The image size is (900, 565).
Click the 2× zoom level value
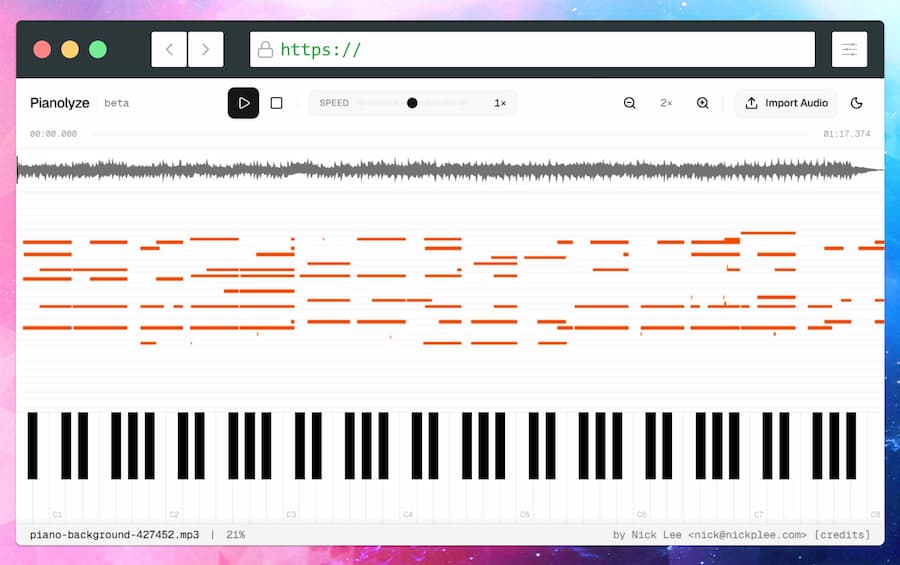(666, 103)
